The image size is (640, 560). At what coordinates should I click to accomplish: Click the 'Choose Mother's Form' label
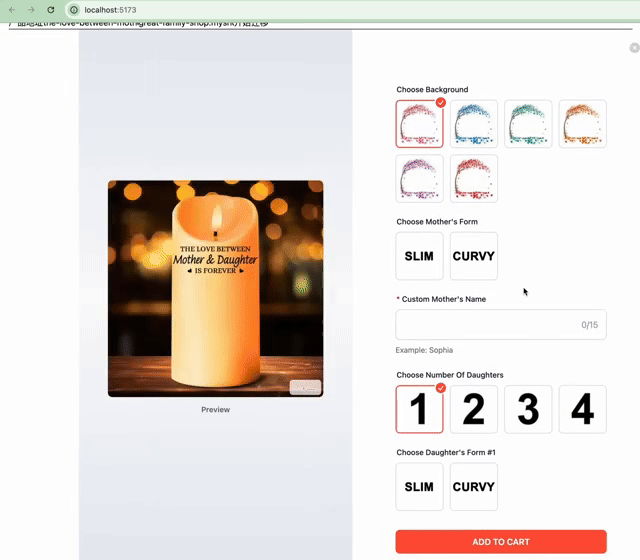tap(437, 222)
